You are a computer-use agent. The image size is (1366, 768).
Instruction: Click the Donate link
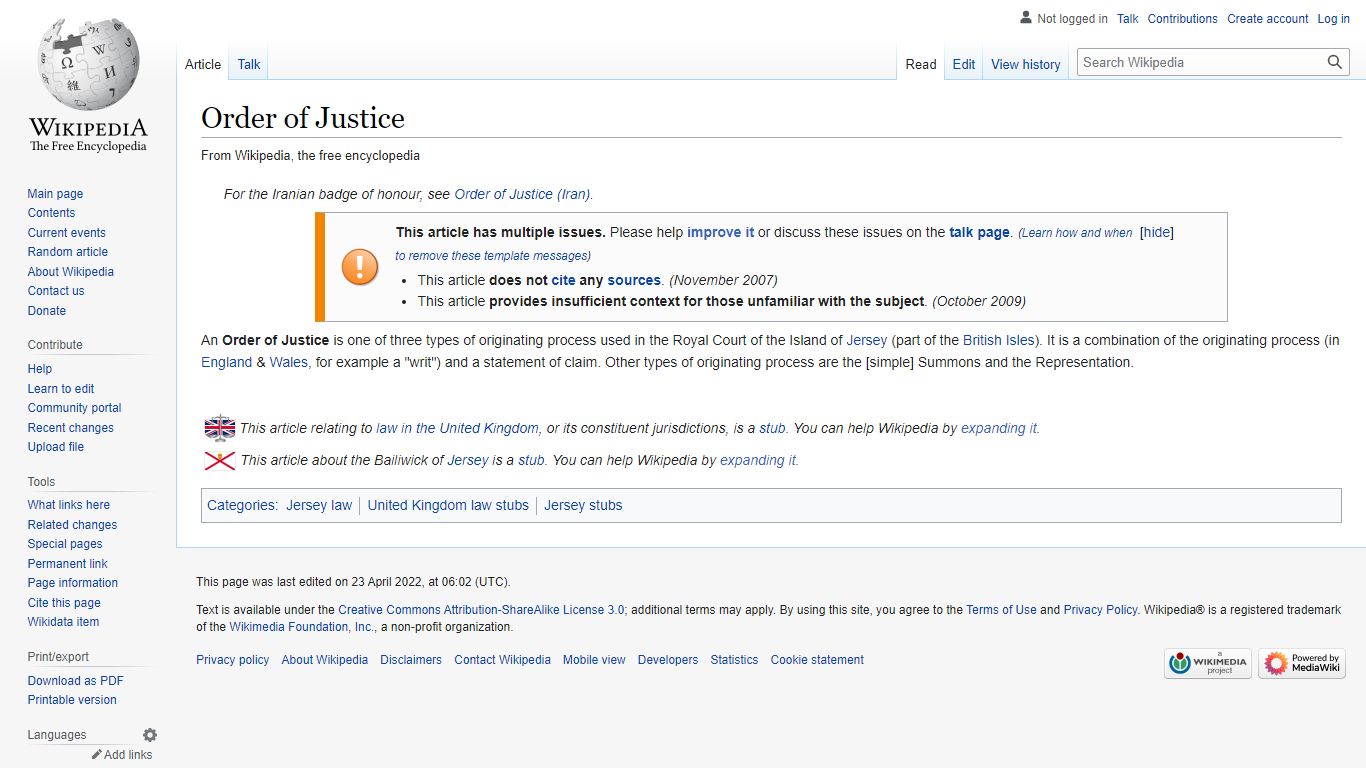(x=46, y=311)
